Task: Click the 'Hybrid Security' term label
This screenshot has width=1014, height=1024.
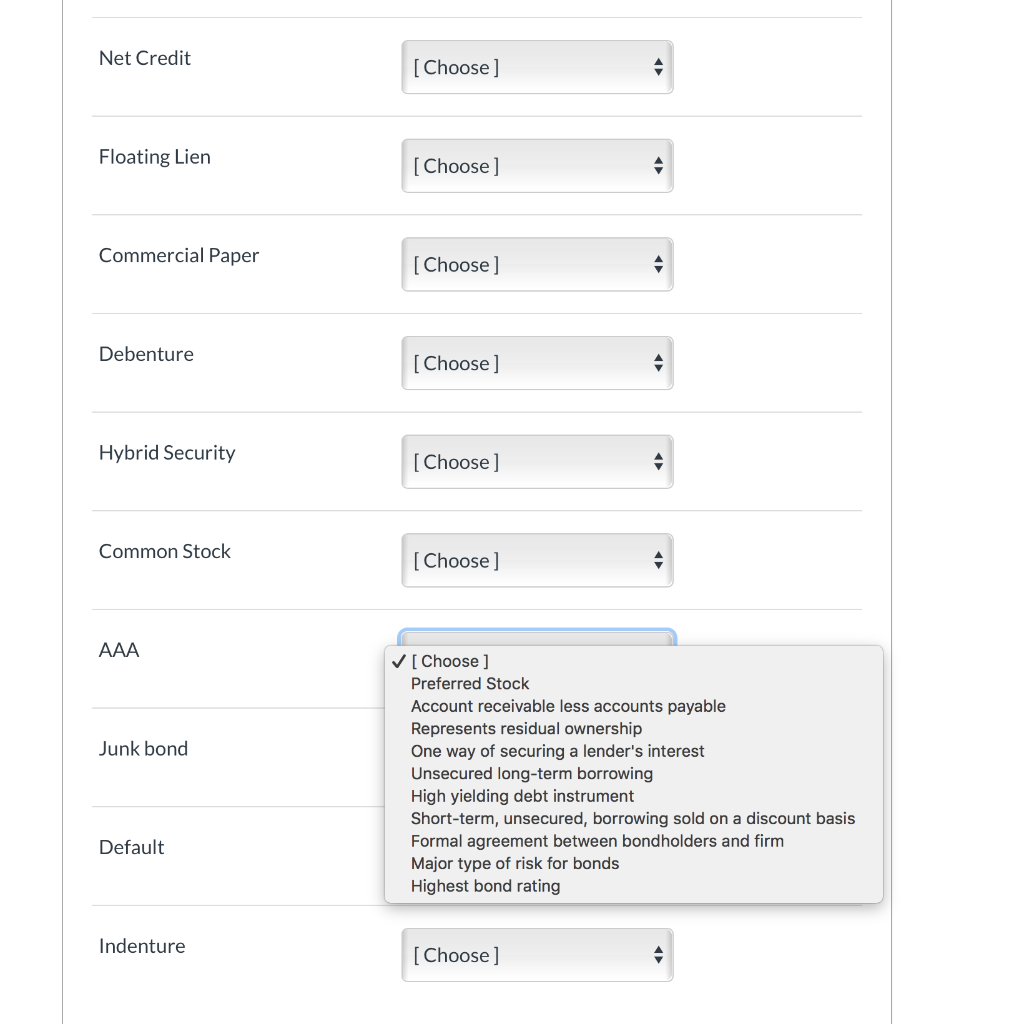Action: [x=167, y=453]
